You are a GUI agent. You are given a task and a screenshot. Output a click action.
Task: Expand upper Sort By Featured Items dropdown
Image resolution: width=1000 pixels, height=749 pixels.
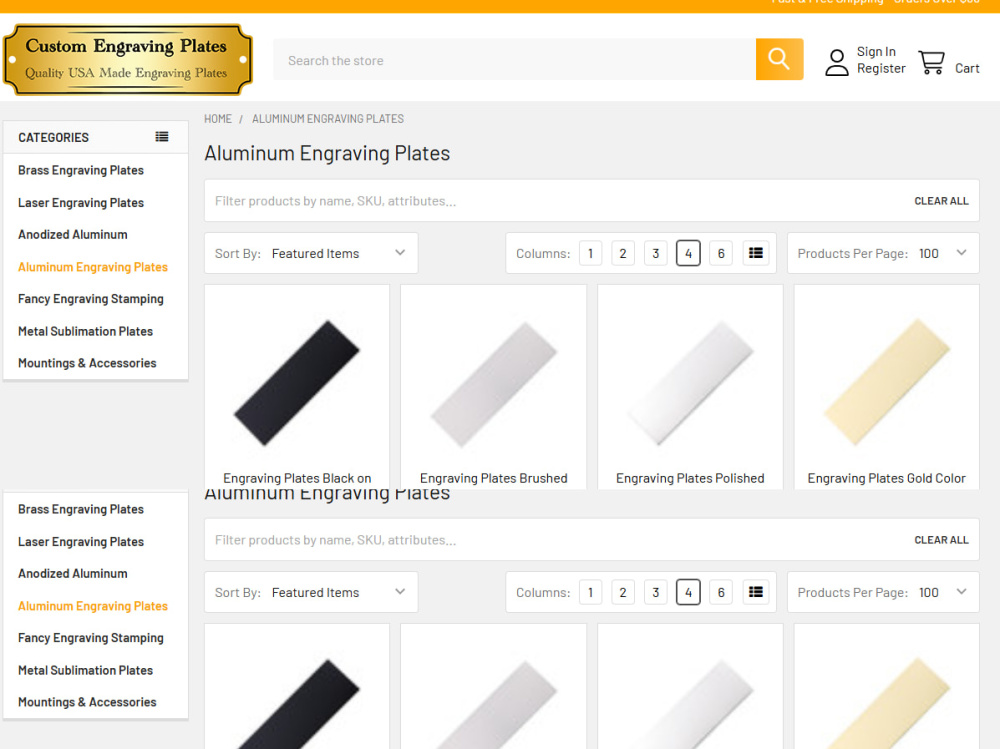tap(311, 253)
